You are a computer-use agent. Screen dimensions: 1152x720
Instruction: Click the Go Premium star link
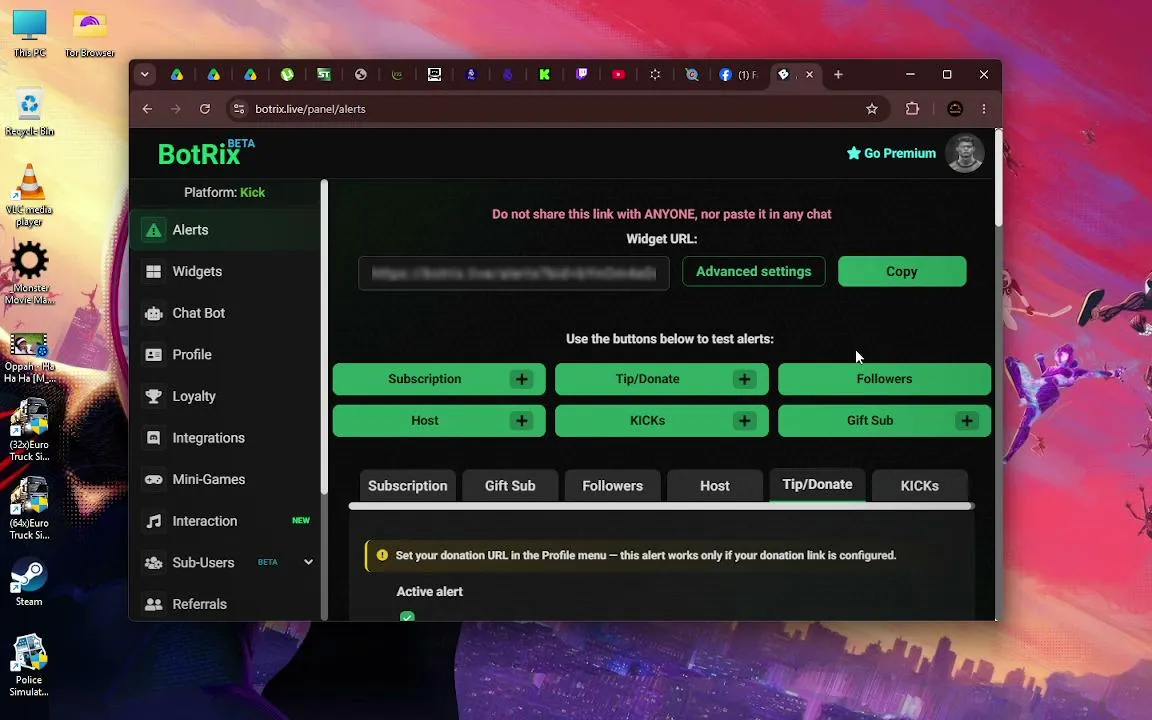click(x=891, y=154)
